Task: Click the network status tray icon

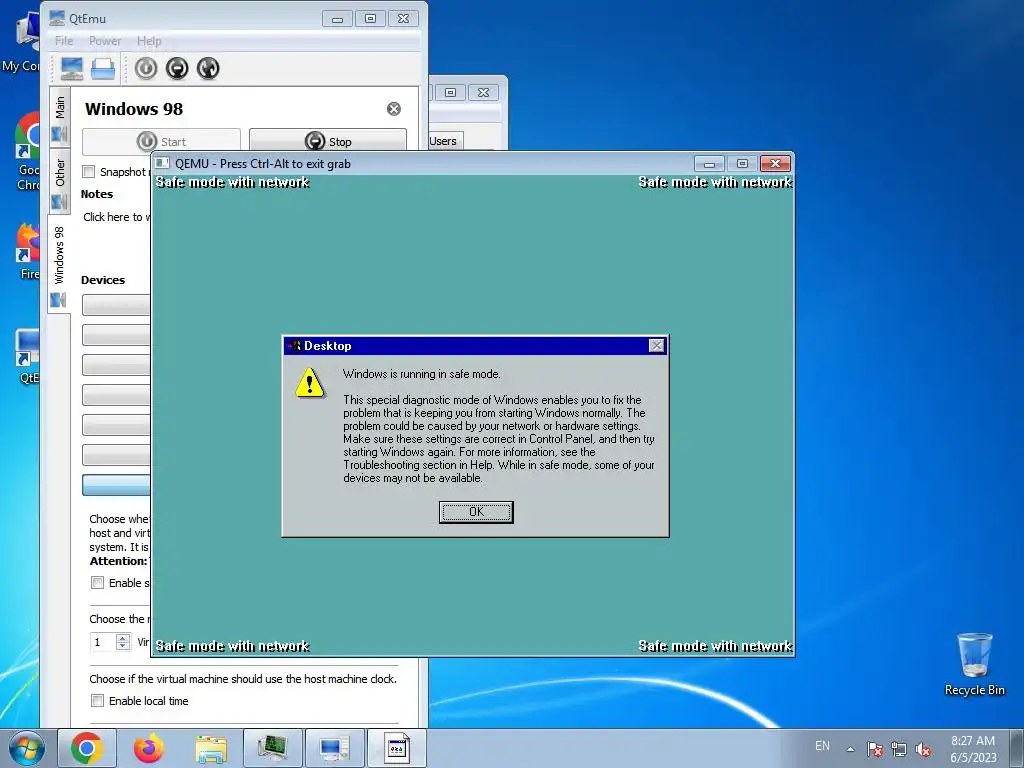Action: pos(899,749)
